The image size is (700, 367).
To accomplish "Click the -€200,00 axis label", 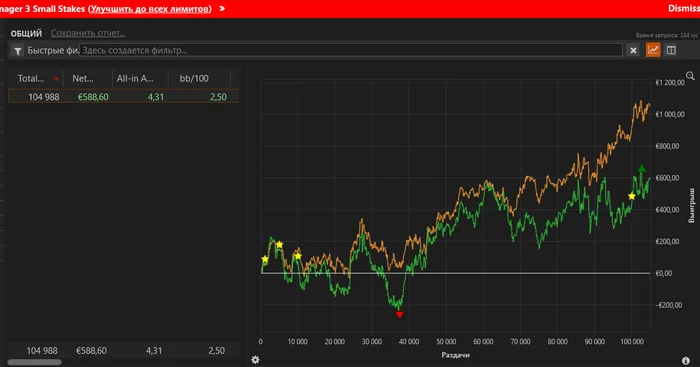I will 669,305.
